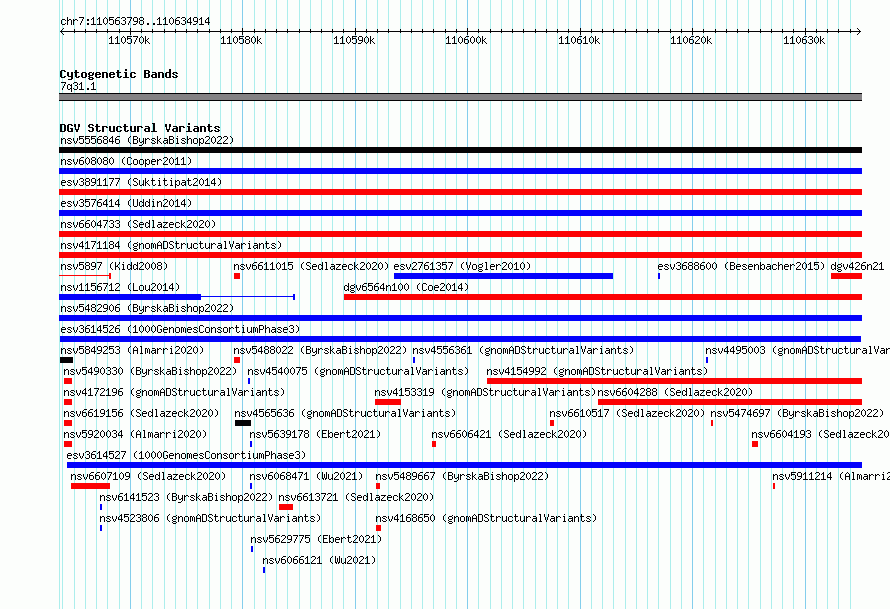
Task: Click the Cytogenetic Bands track heading
Action: pos(119,74)
